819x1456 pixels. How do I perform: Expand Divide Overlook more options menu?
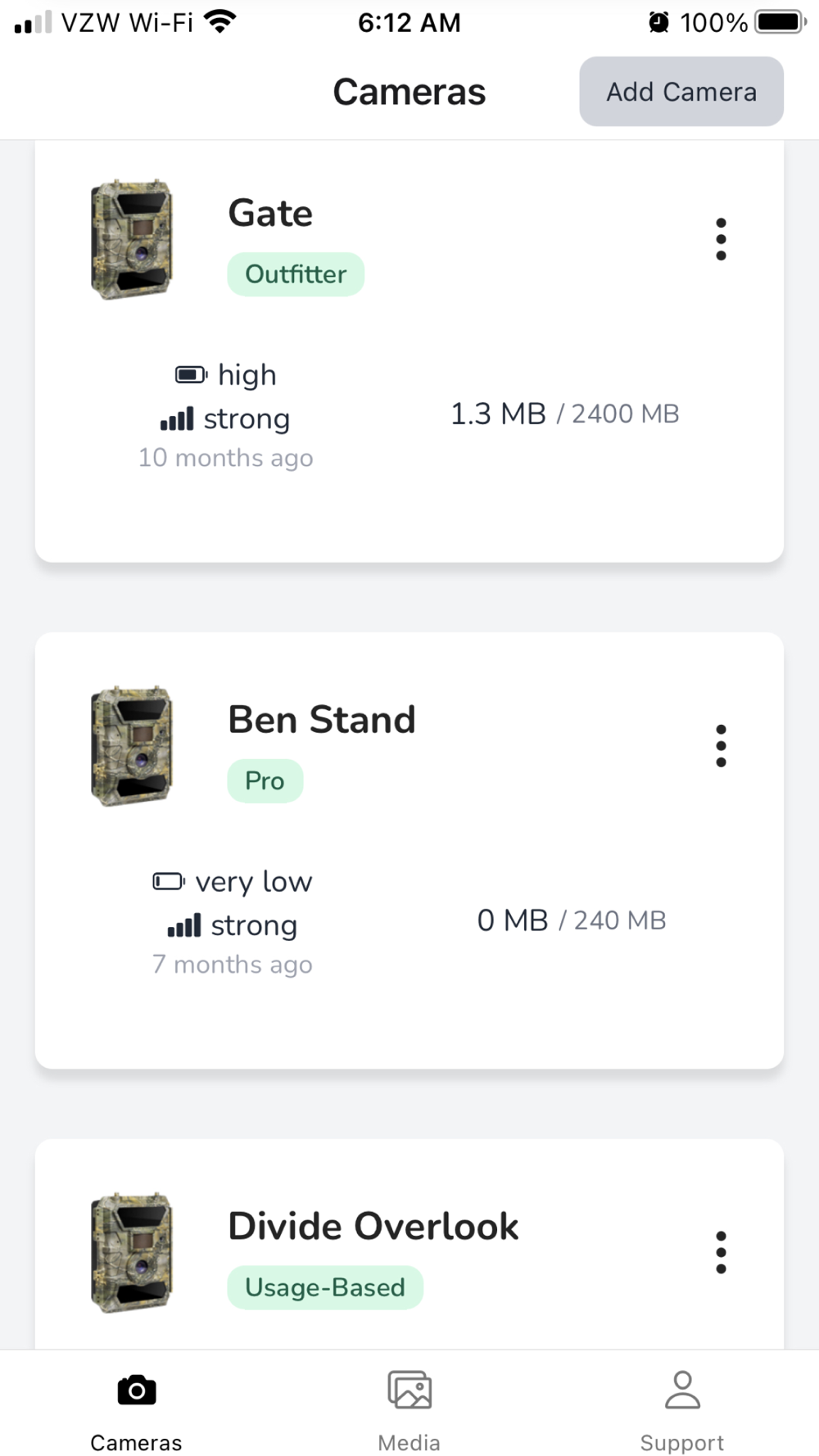coord(721,1252)
